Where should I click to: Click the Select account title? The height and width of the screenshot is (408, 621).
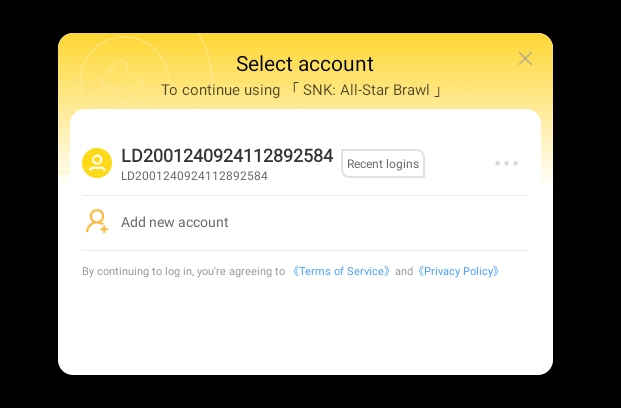coord(304,64)
